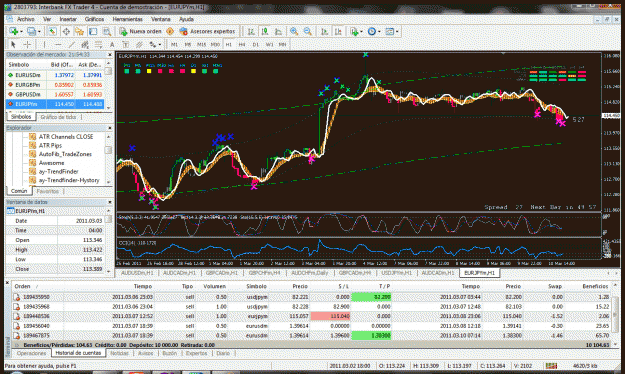Open the Profiles toolbar icon
This screenshot has width=625, height=374.
pos(31,31)
